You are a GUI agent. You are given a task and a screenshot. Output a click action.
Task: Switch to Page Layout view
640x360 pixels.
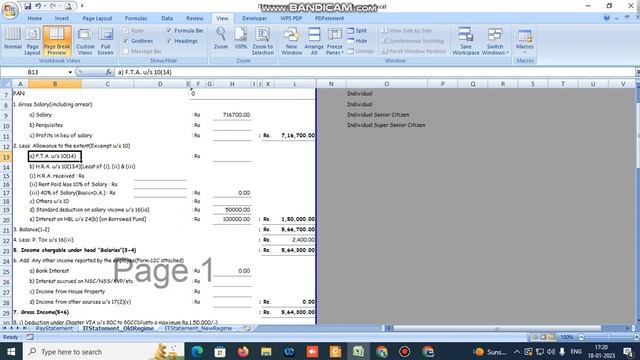[32, 41]
